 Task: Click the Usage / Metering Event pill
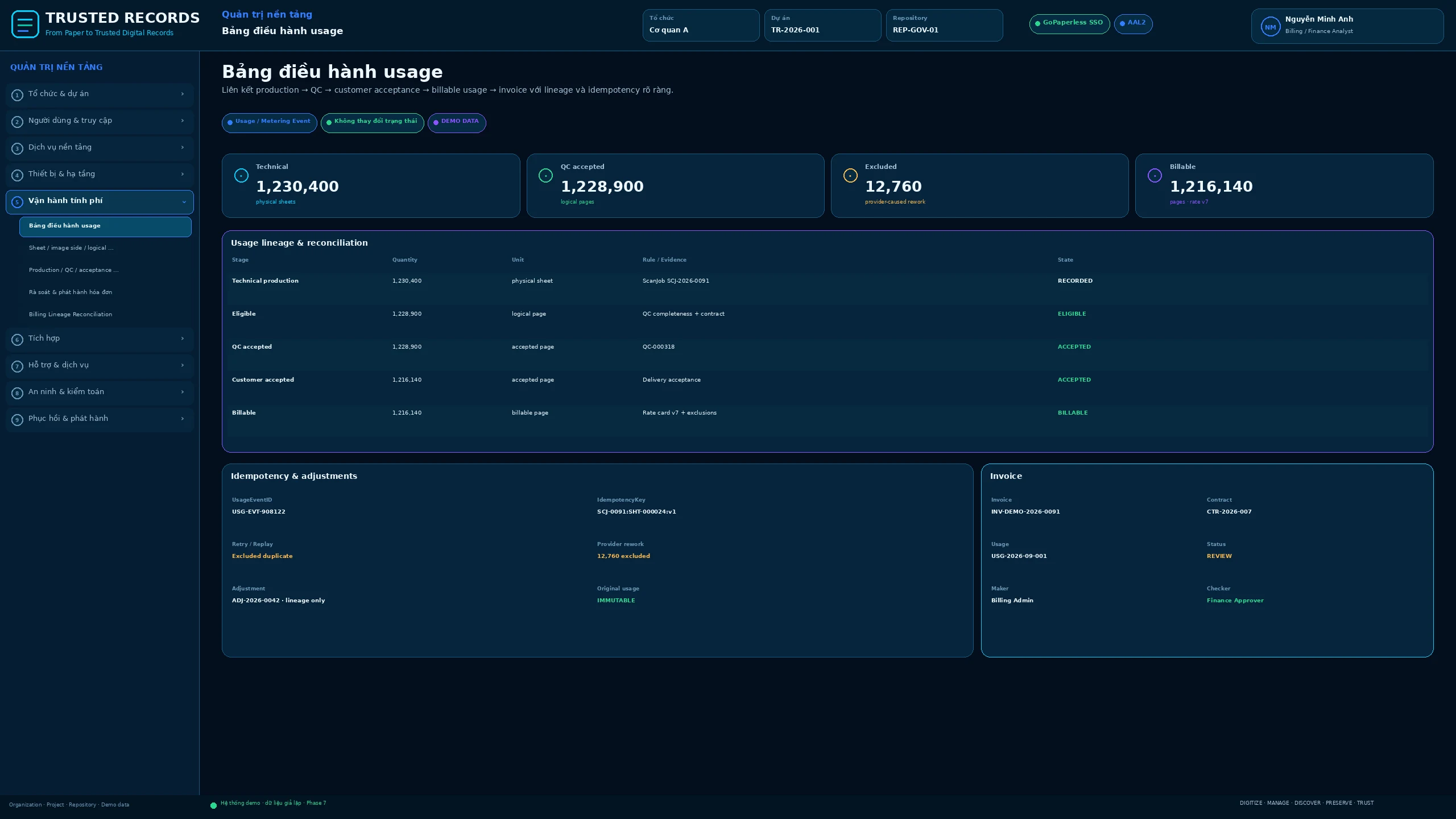[x=269, y=123]
